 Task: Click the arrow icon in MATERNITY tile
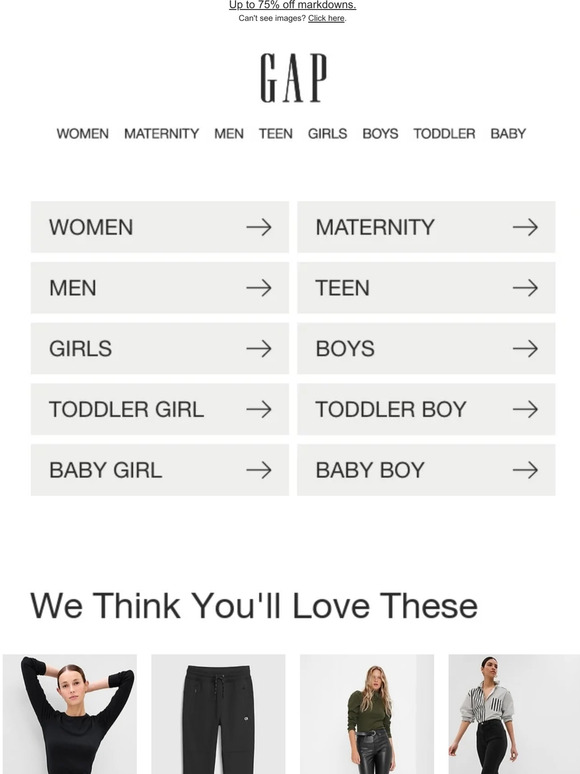(x=525, y=227)
